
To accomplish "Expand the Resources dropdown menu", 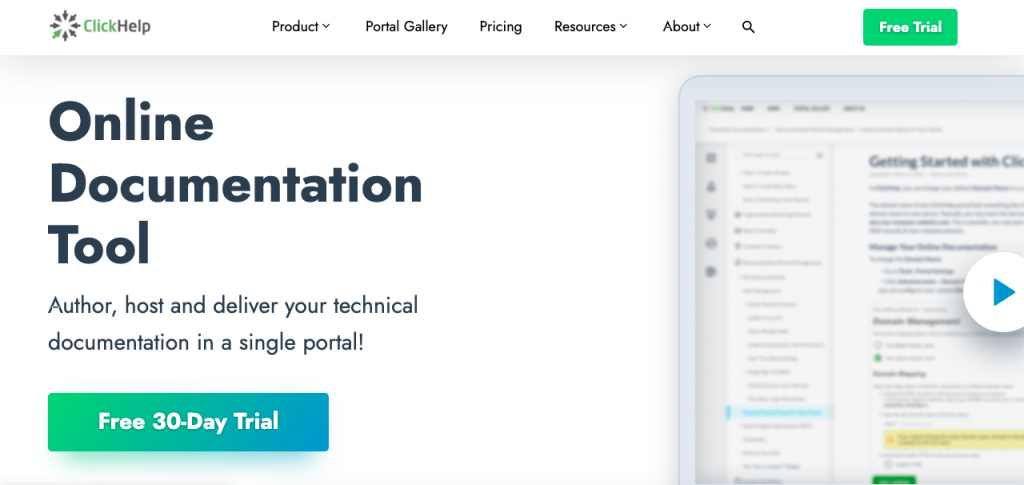I will coord(590,27).
